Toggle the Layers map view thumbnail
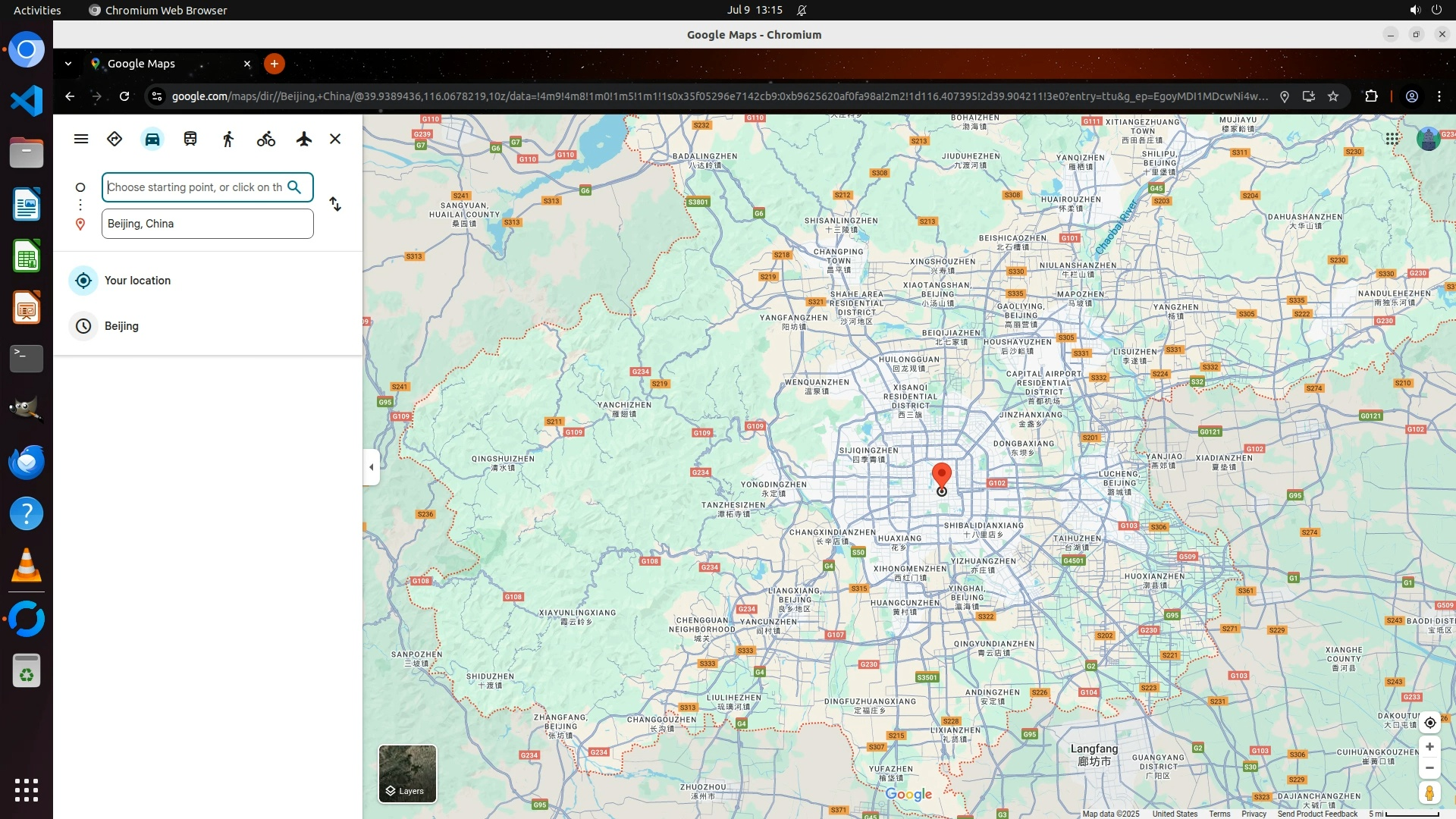Image resolution: width=1456 pixels, height=819 pixels. point(407,773)
